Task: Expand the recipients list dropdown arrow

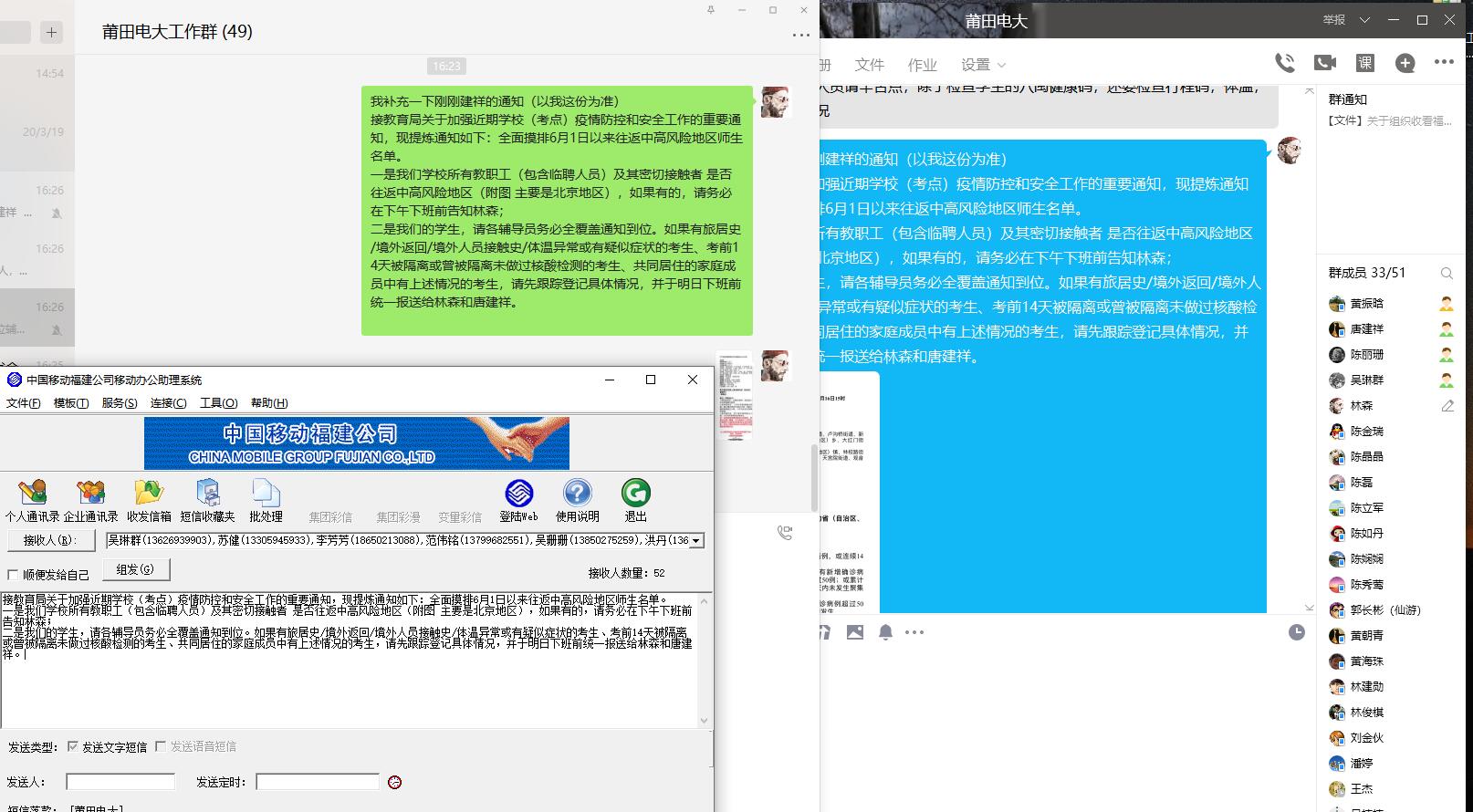Action: (696, 541)
